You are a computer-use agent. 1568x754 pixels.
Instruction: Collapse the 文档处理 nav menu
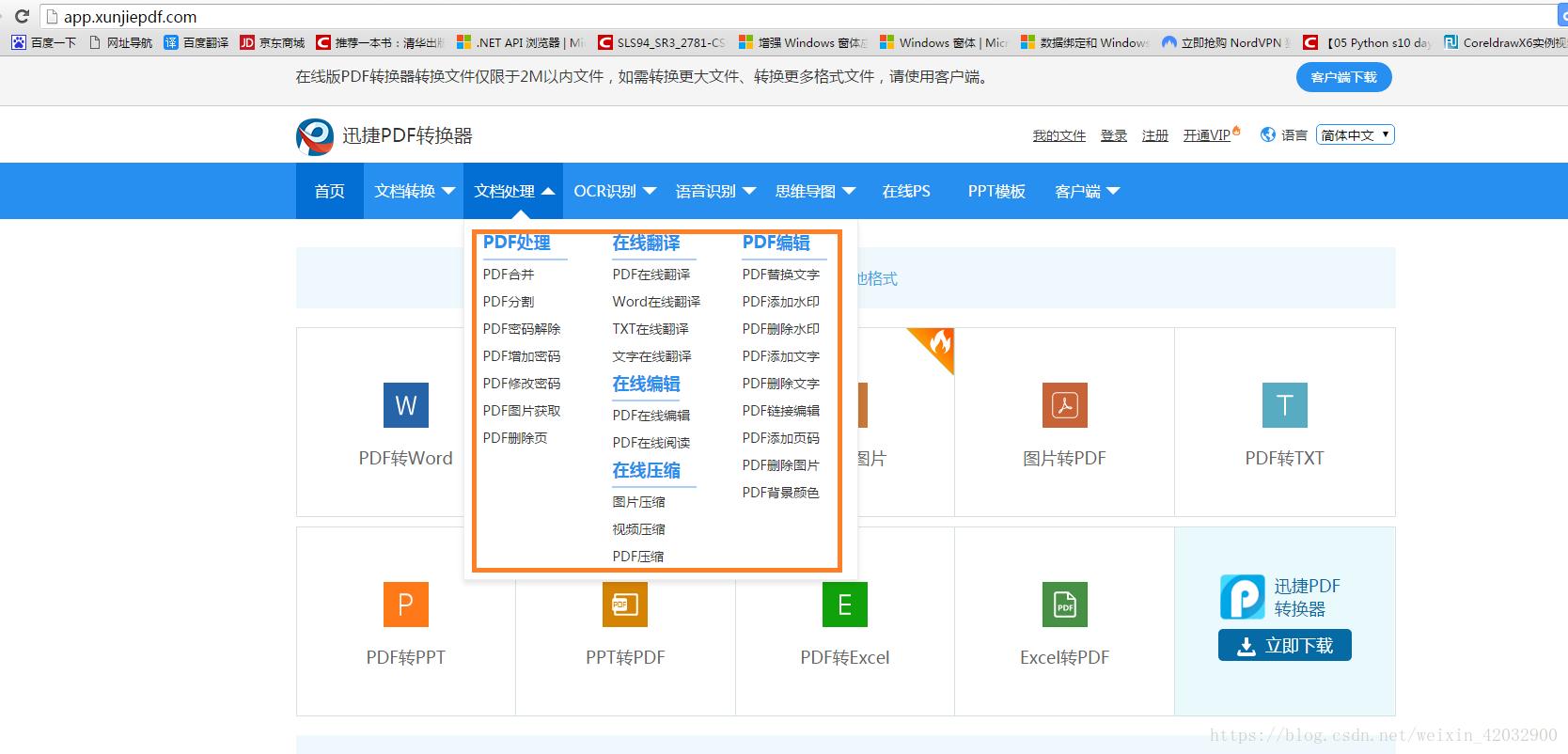514,191
